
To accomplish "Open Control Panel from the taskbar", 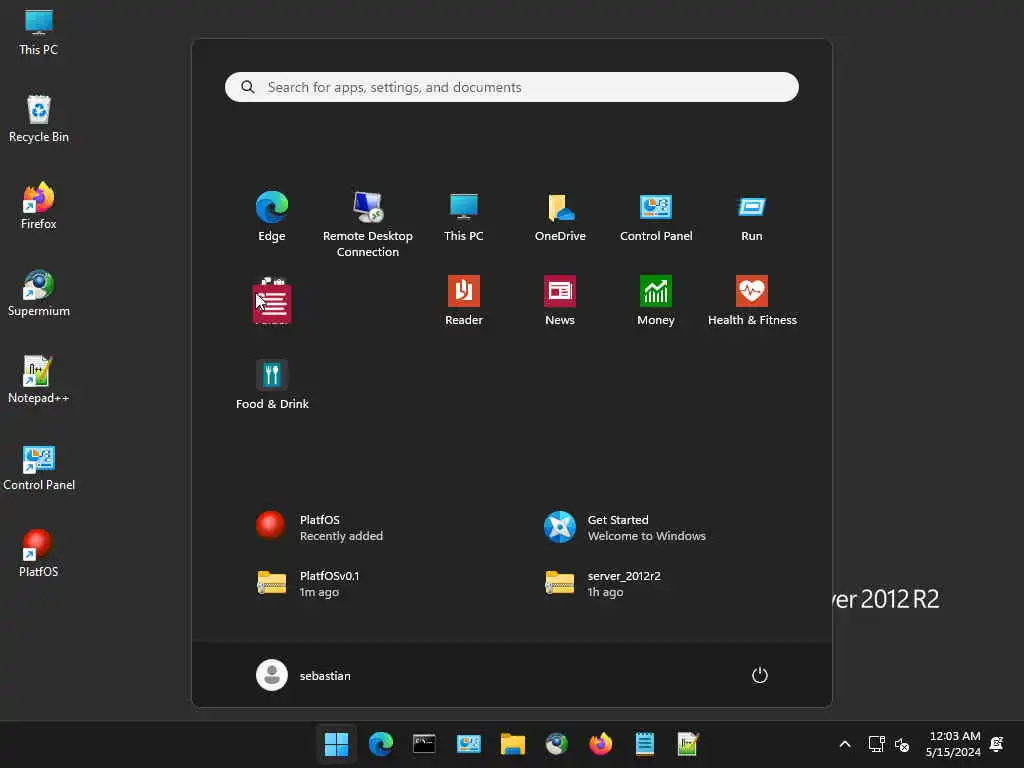I will [x=469, y=744].
